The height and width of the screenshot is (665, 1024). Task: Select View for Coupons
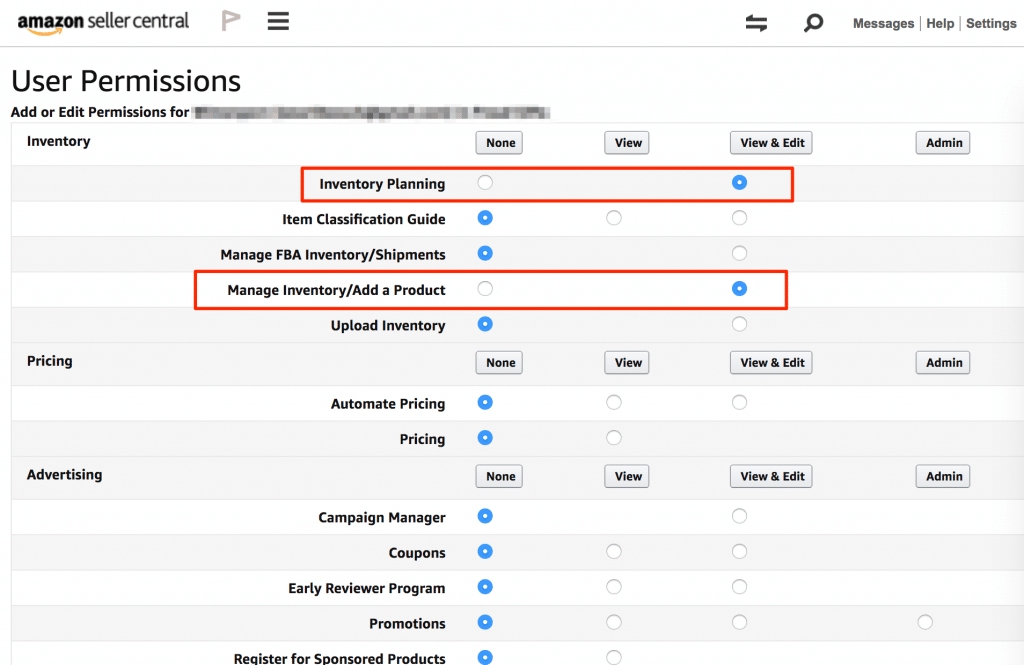pos(614,551)
